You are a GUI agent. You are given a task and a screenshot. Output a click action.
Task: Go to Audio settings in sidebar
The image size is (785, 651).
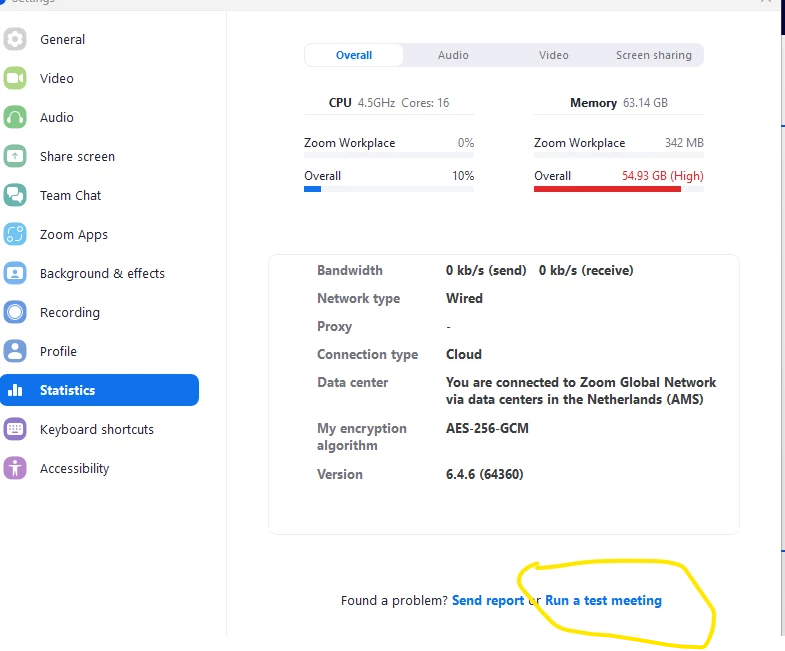coord(57,118)
